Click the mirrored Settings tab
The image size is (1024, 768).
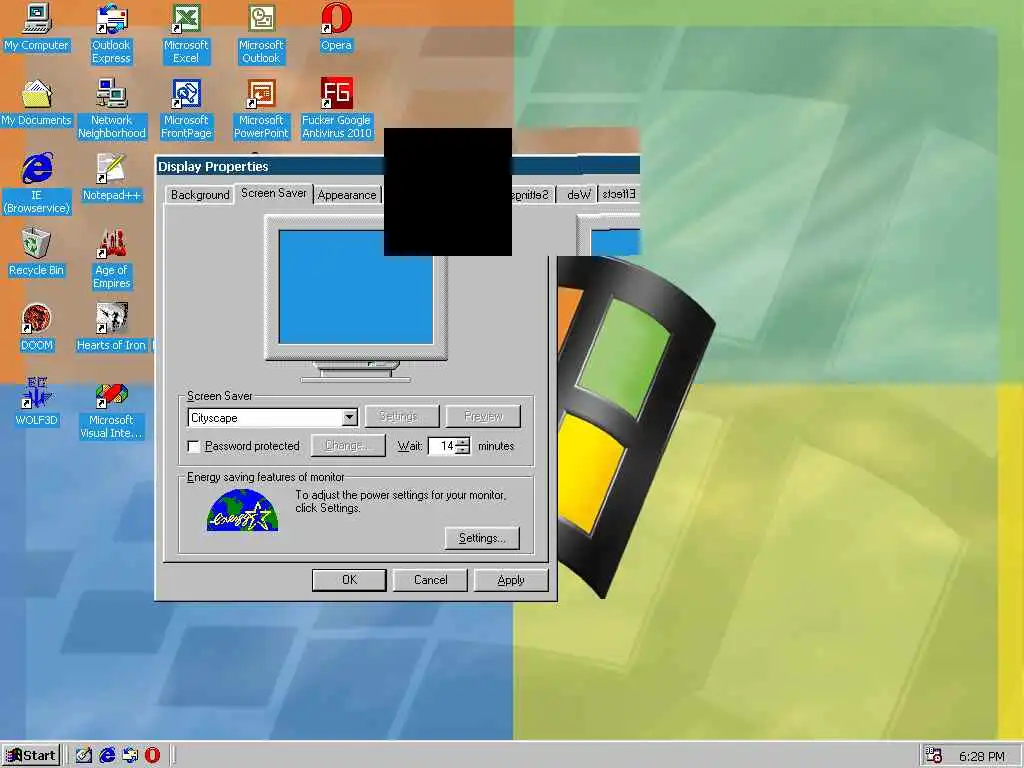[x=533, y=195]
